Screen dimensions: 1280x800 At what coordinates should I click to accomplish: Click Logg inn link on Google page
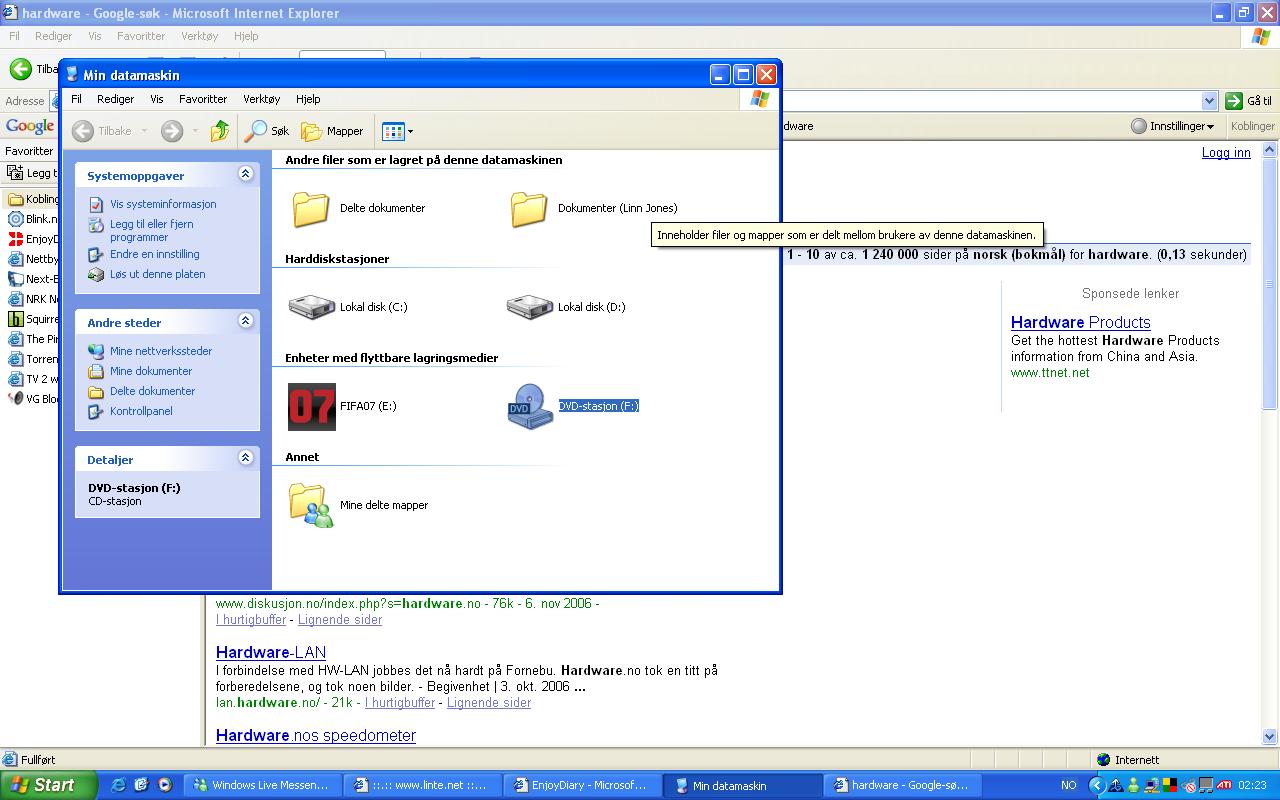1226,152
